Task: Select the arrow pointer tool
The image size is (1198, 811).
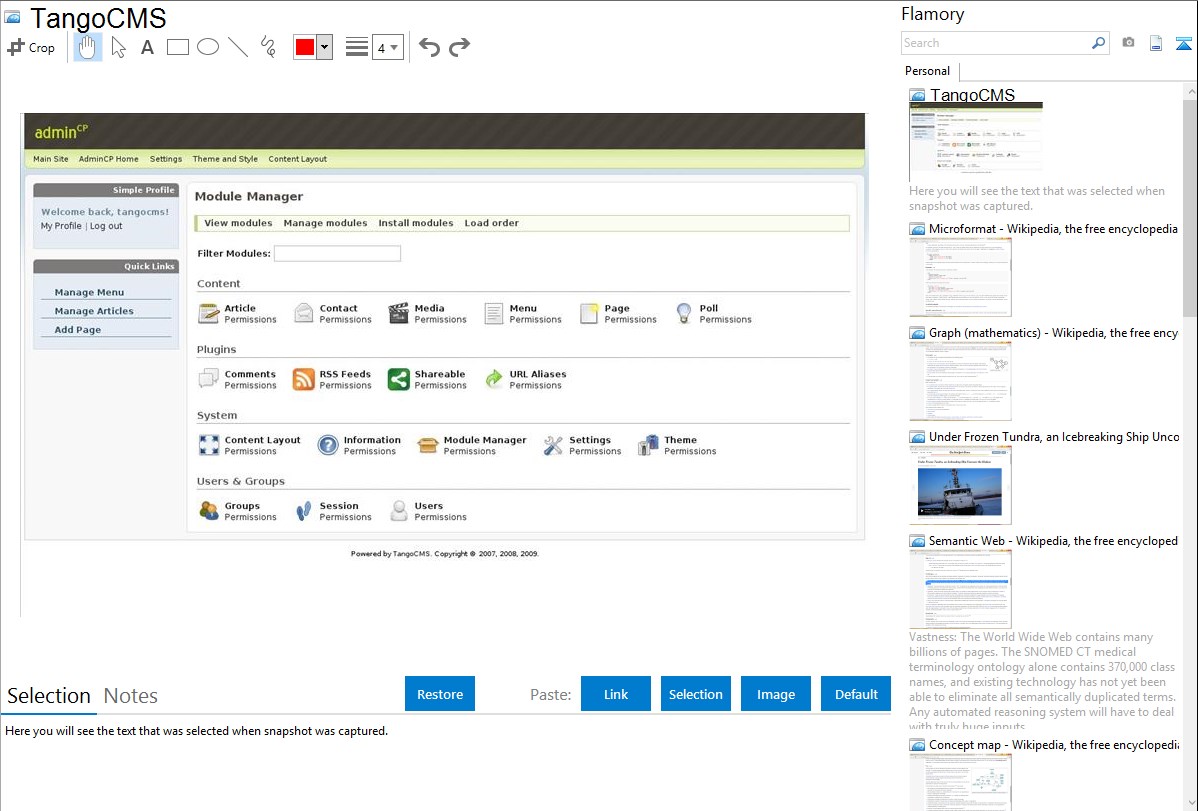Action: click(118, 47)
